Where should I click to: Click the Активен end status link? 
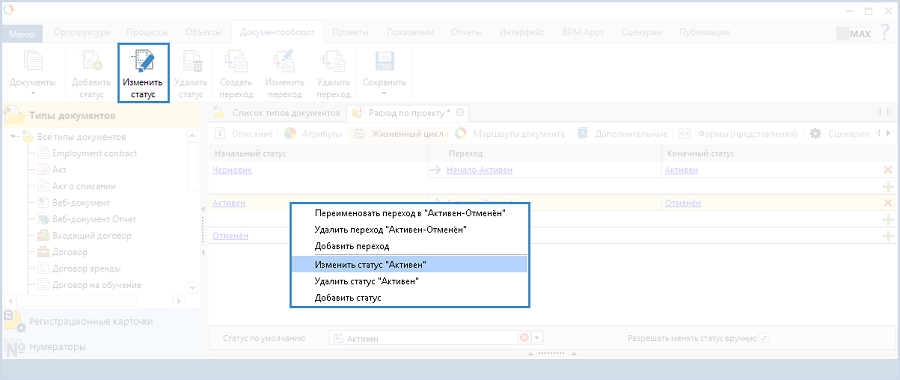pos(682,170)
